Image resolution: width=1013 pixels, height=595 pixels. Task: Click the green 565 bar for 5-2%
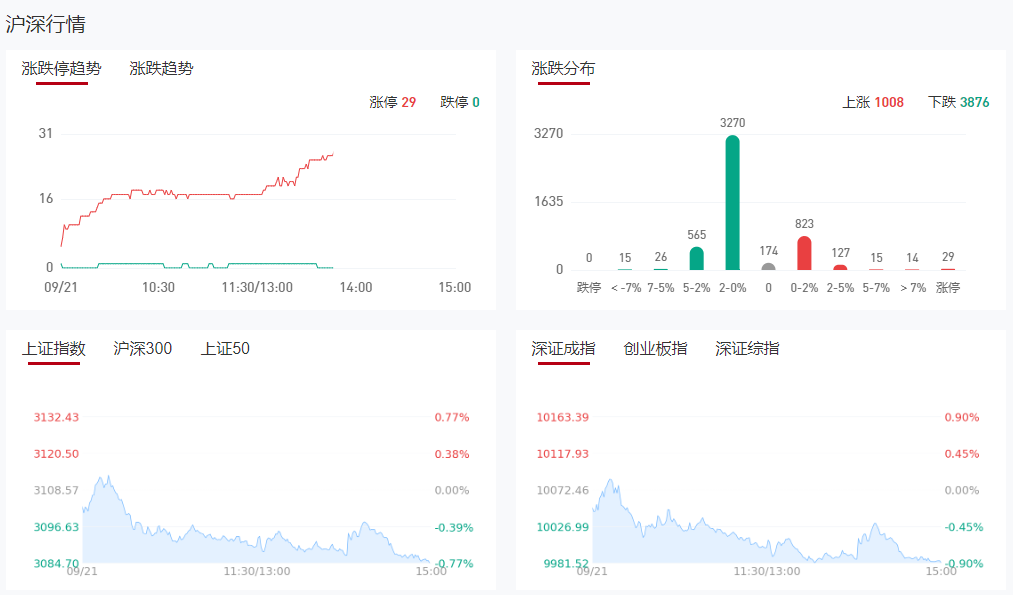pyautogui.click(x=697, y=259)
